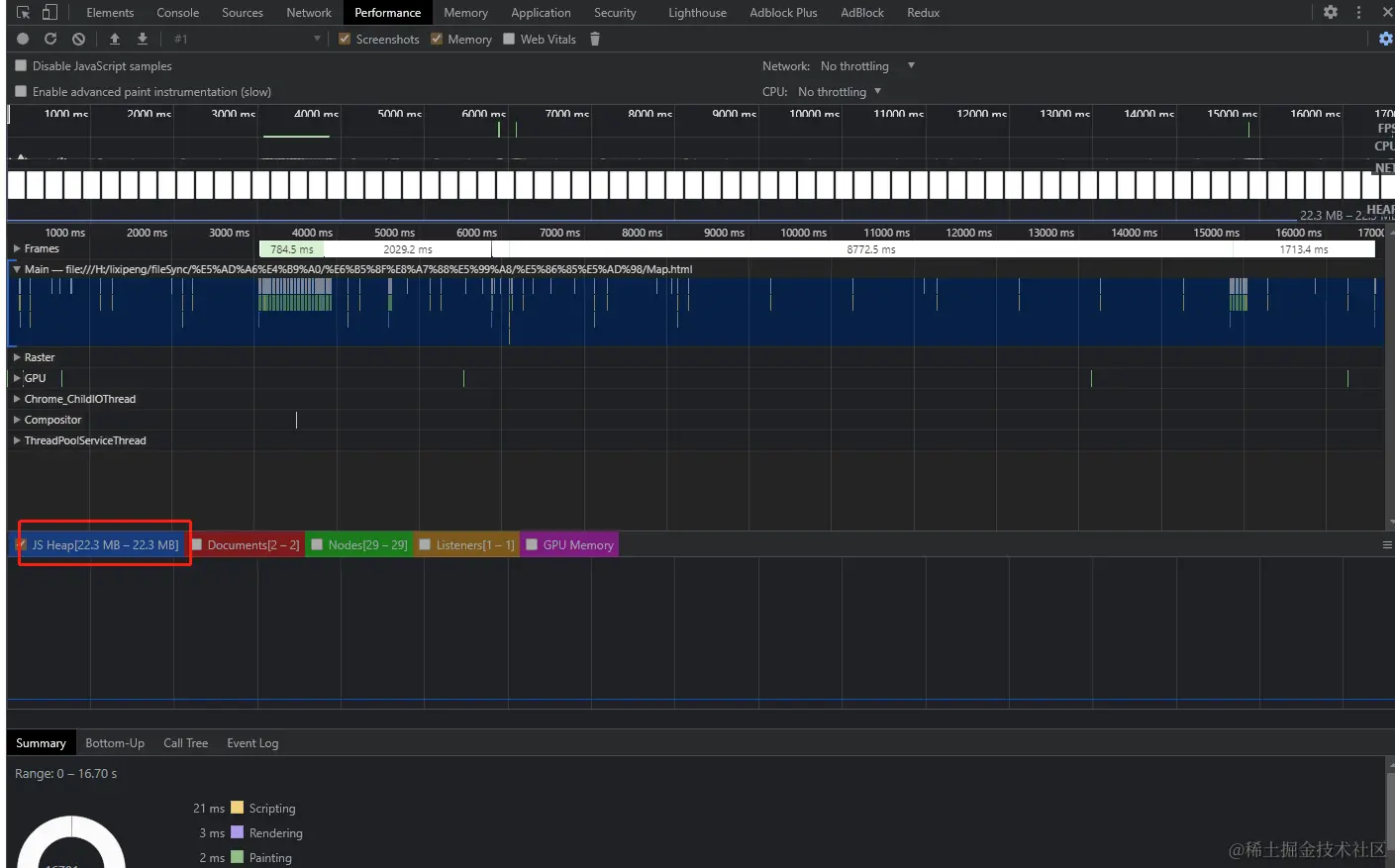Enable the Documents counter checkbox
The width and height of the screenshot is (1395, 868).
click(x=197, y=544)
